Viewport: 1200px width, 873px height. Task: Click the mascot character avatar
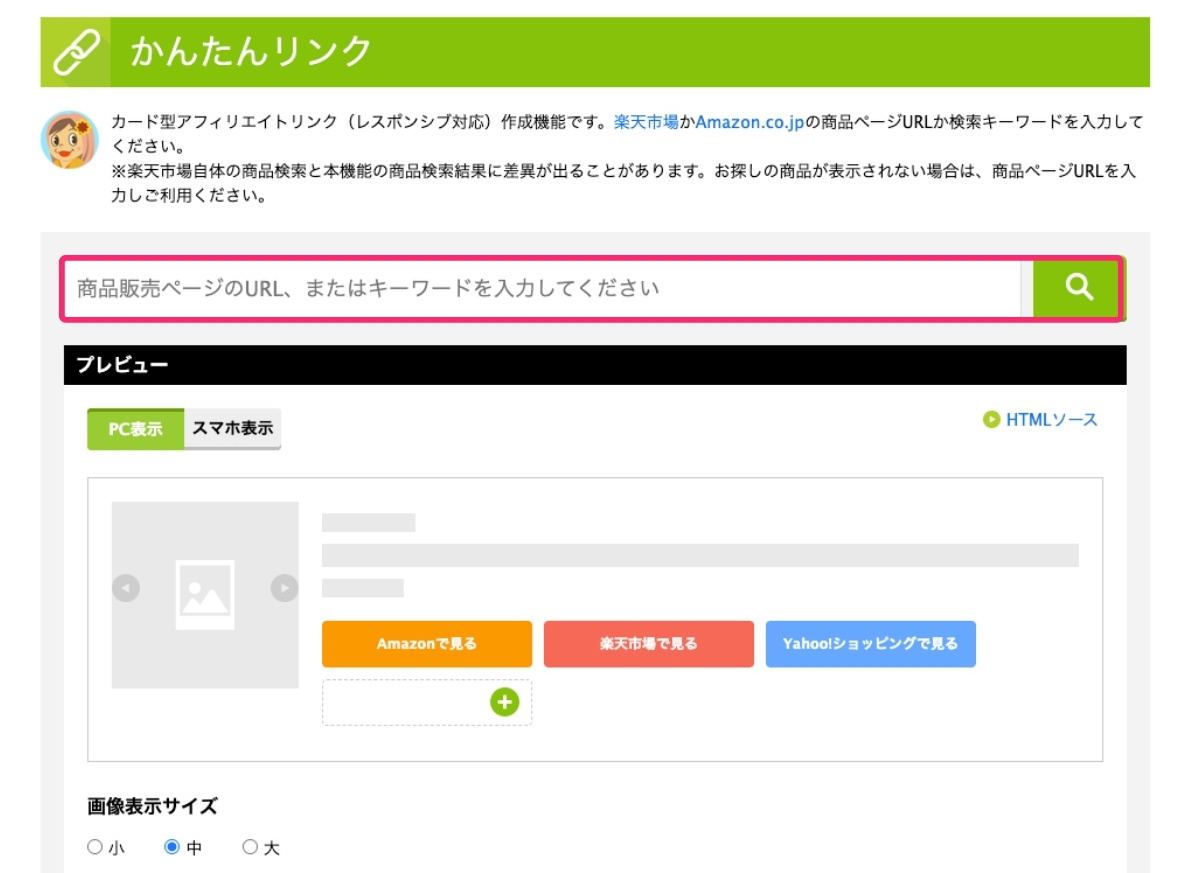(69, 139)
